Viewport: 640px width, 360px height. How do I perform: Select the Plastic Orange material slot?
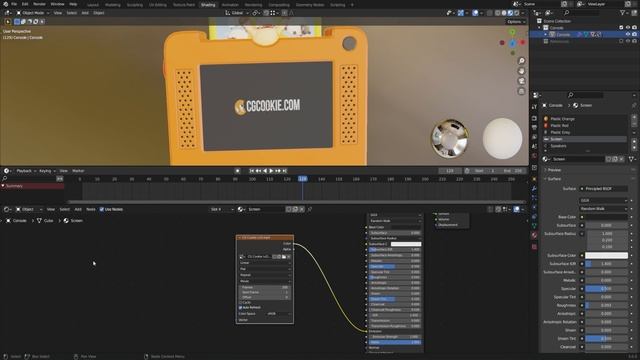[x=585, y=119]
